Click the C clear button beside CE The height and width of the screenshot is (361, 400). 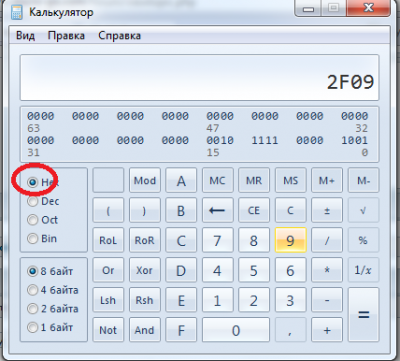[290, 211]
